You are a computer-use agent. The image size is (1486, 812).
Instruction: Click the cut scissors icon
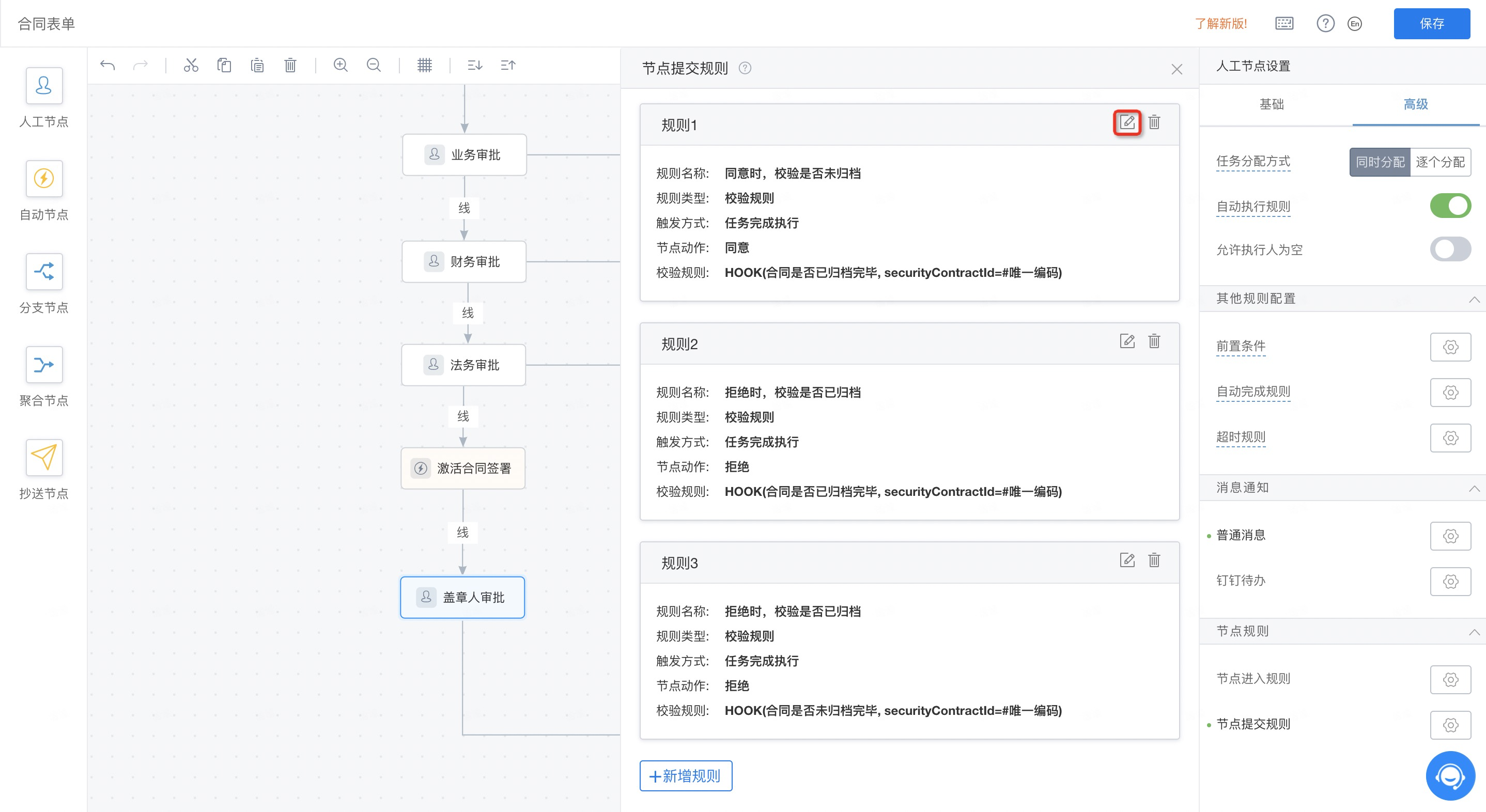click(x=191, y=65)
